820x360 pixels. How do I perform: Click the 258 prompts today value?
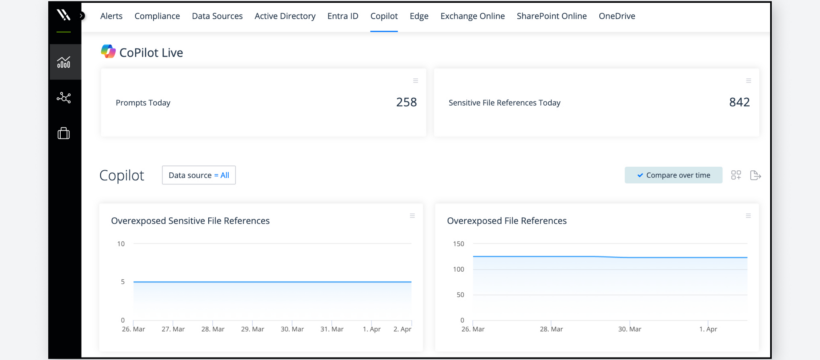pos(406,103)
